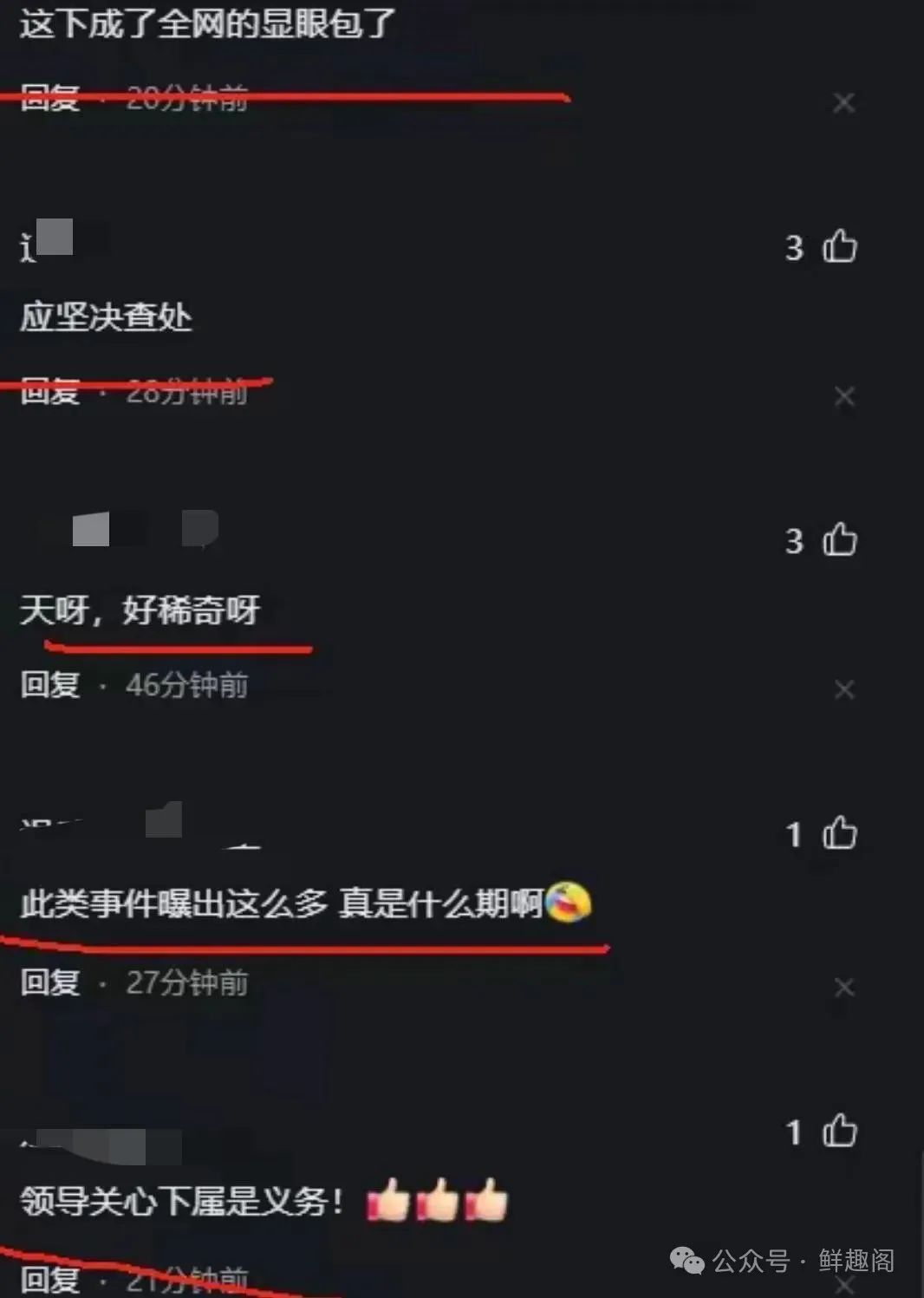This screenshot has height=1298, width=924.
Task: Reply to the comment posted 27分钟前
Action: pyautogui.click(x=50, y=982)
